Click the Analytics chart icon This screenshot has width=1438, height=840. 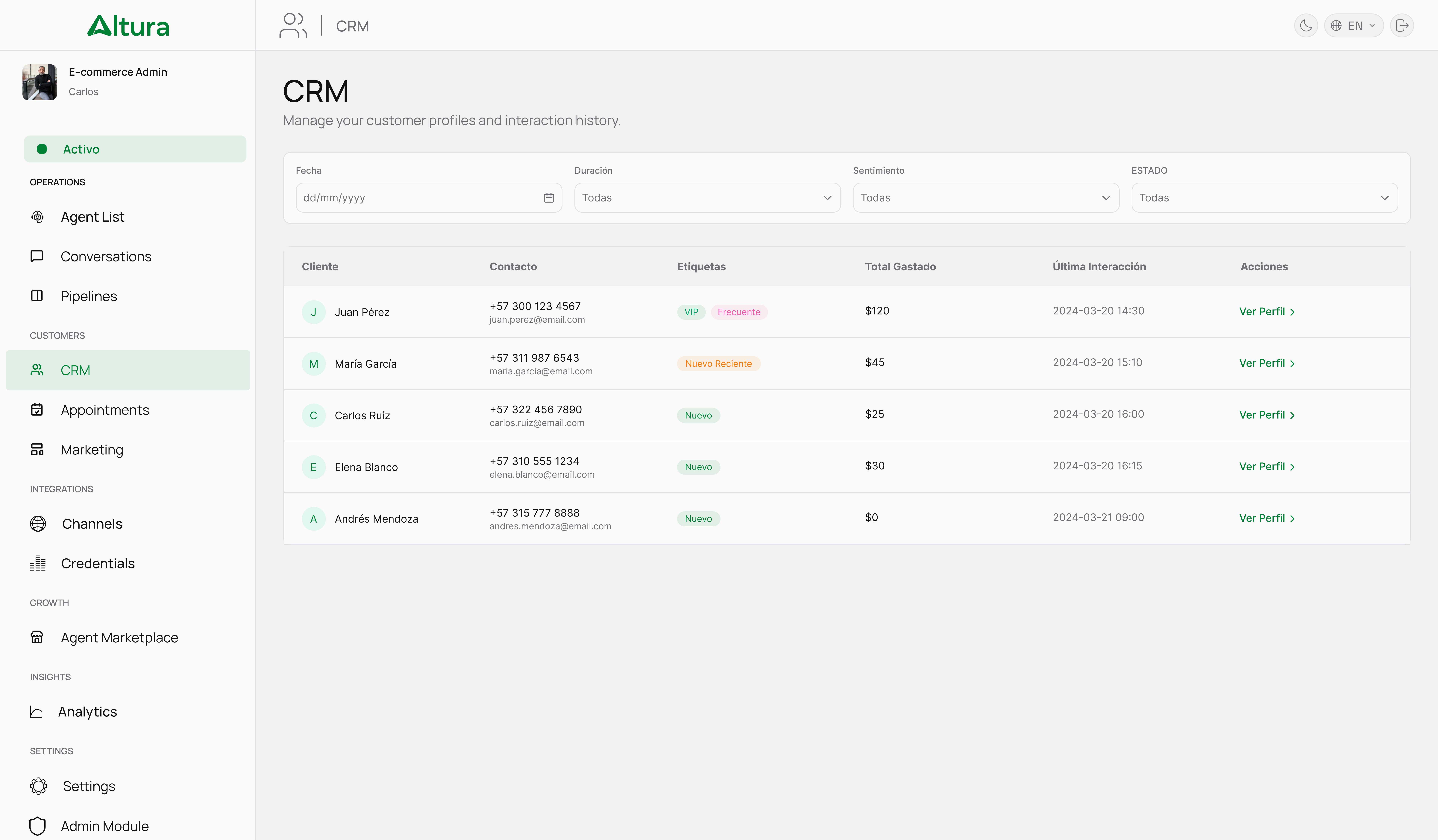36,712
